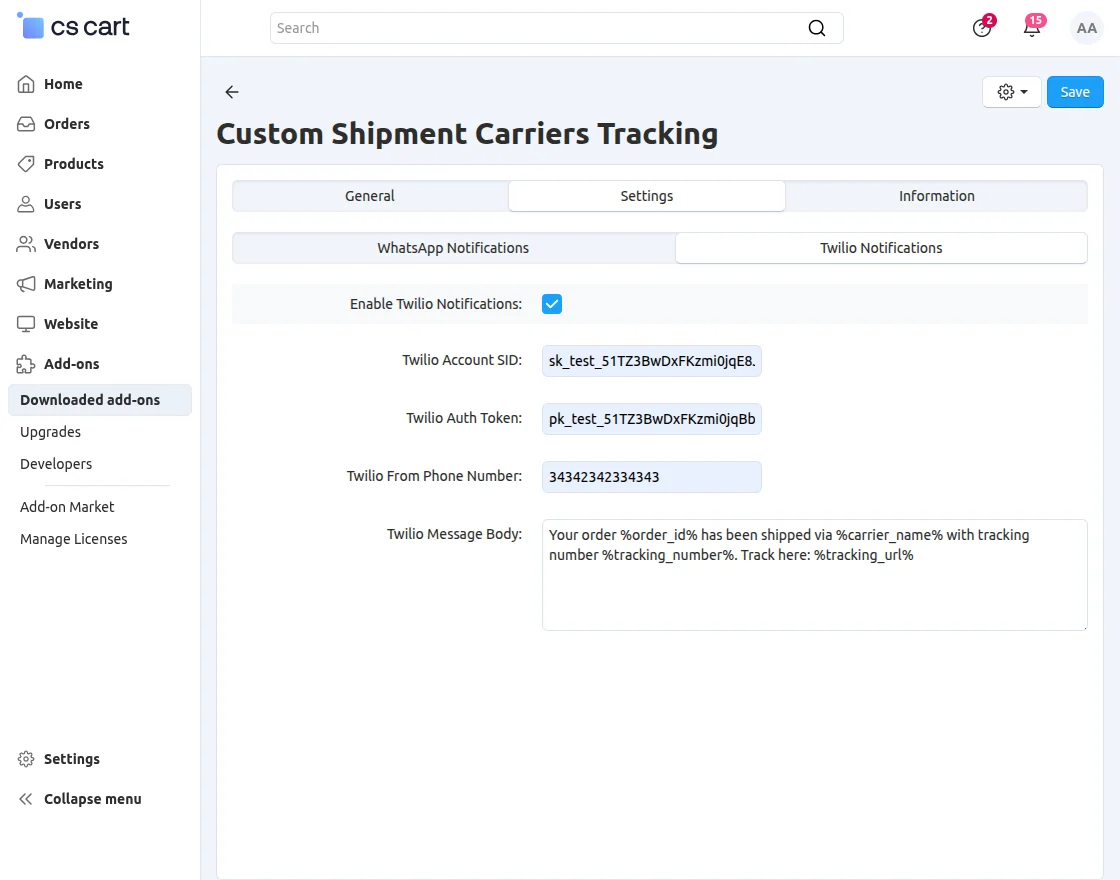Save the add-on settings
The height and width of the screenshot is (880, 1120).
coord(1074,92)
